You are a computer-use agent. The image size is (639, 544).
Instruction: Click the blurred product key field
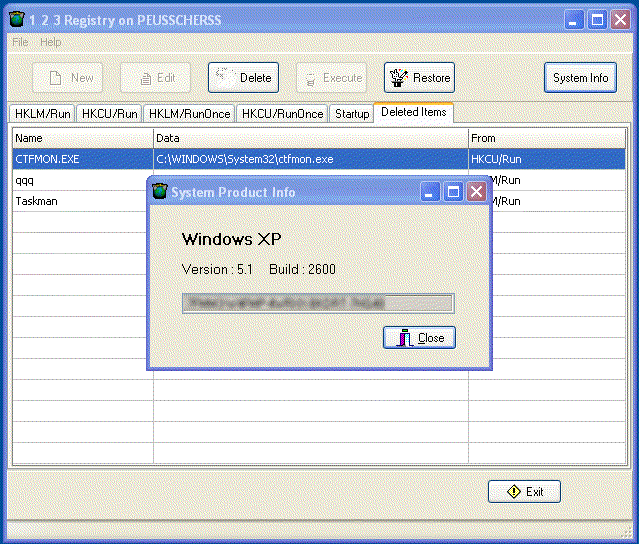pyautogui.click(x=318, y=303)
